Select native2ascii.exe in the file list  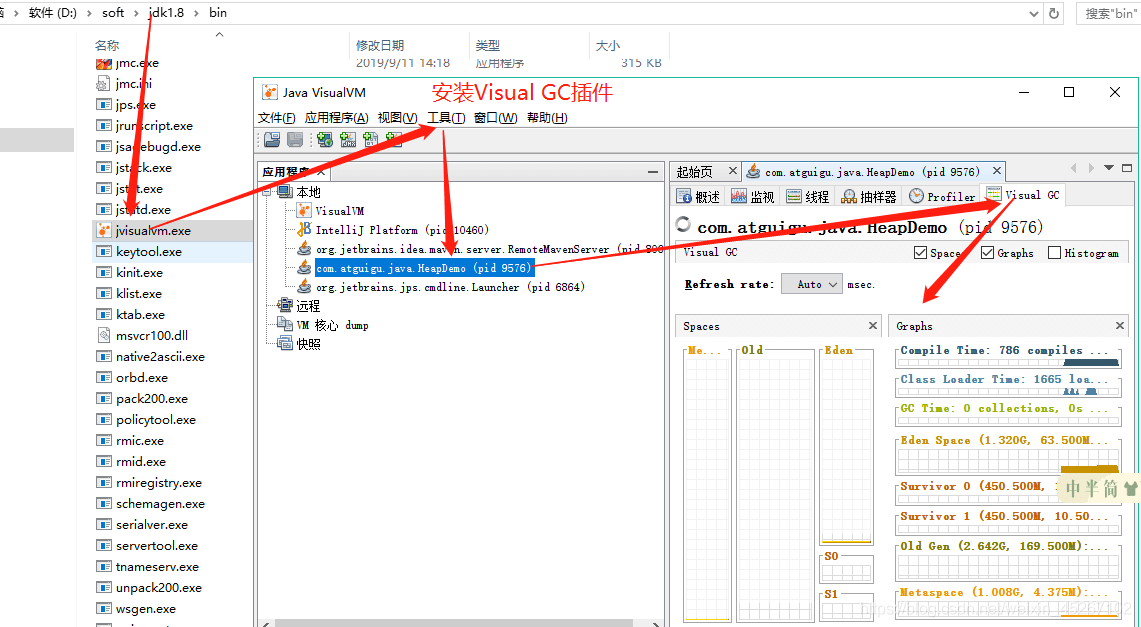click(x=160, y=356)
